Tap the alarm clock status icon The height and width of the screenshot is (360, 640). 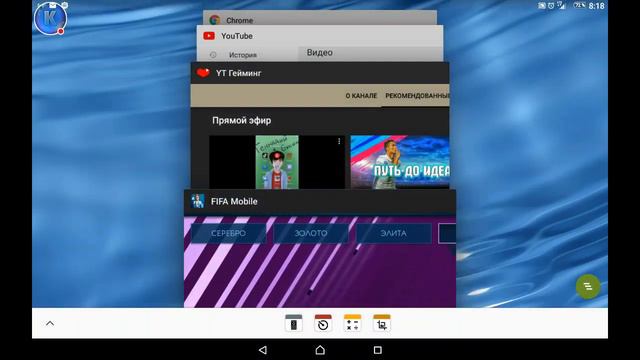[551, 6]
